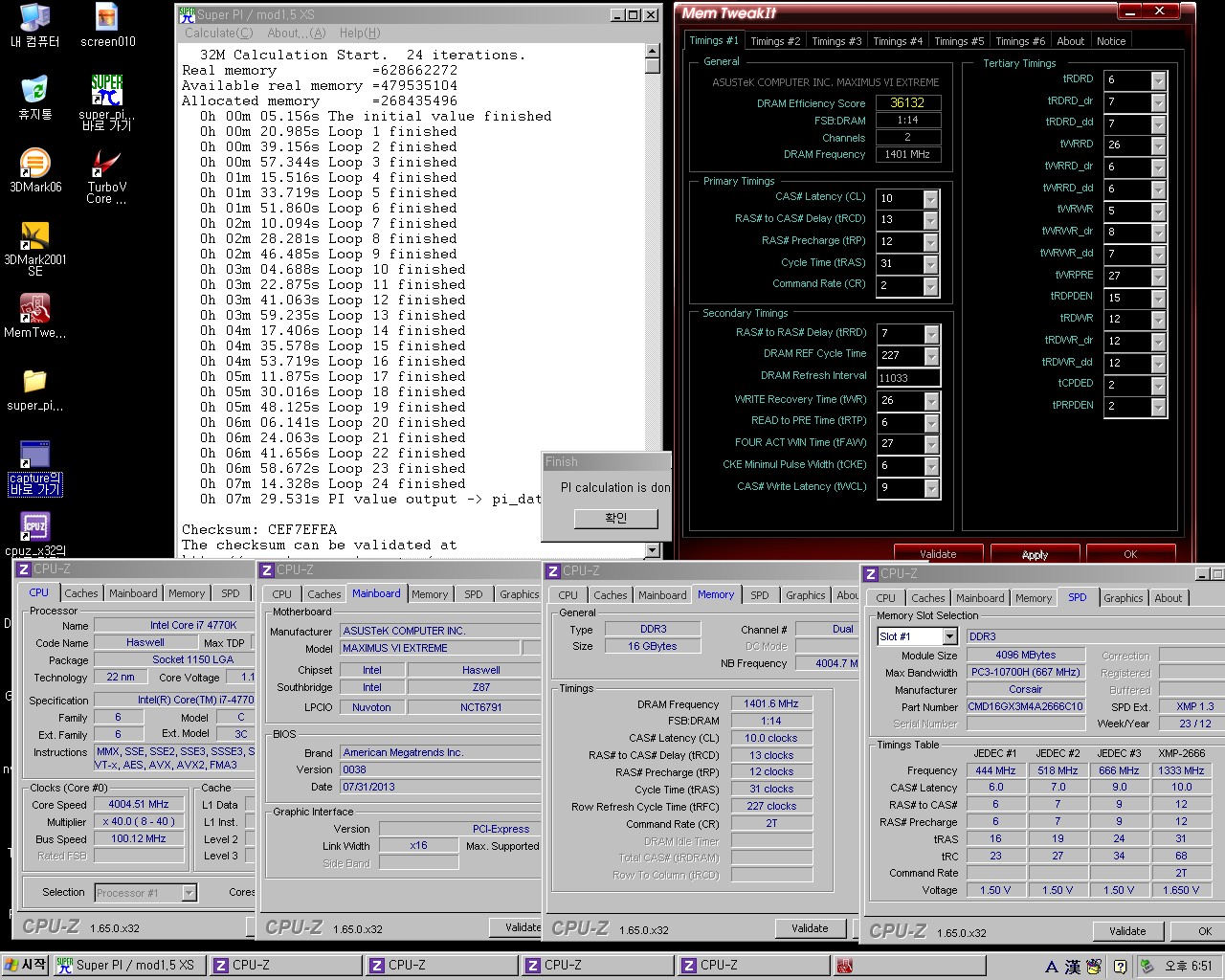
Task: Click the DRAM Refresh Interval input field
Action: [908, 378]
